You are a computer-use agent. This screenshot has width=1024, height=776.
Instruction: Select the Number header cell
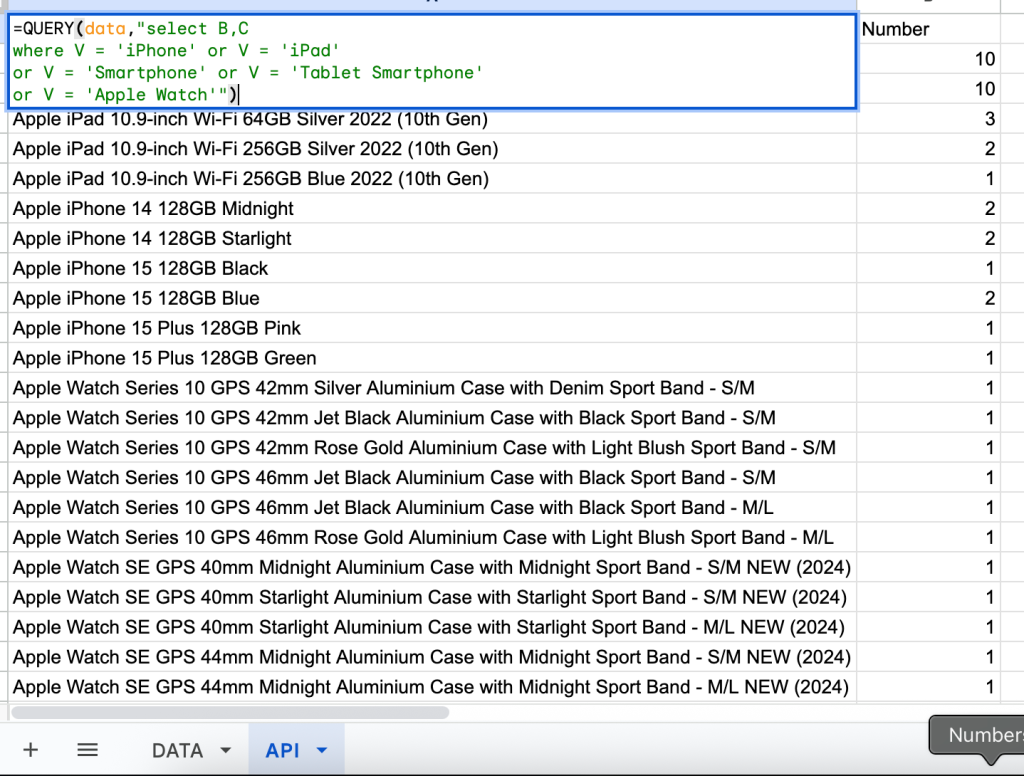pyautogui.click(x=940, y=29)
